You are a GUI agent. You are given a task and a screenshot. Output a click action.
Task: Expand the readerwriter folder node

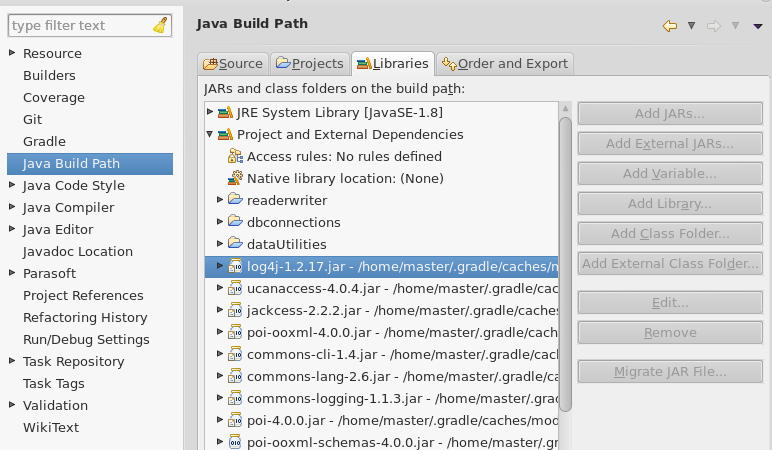[x=220, y=199]
